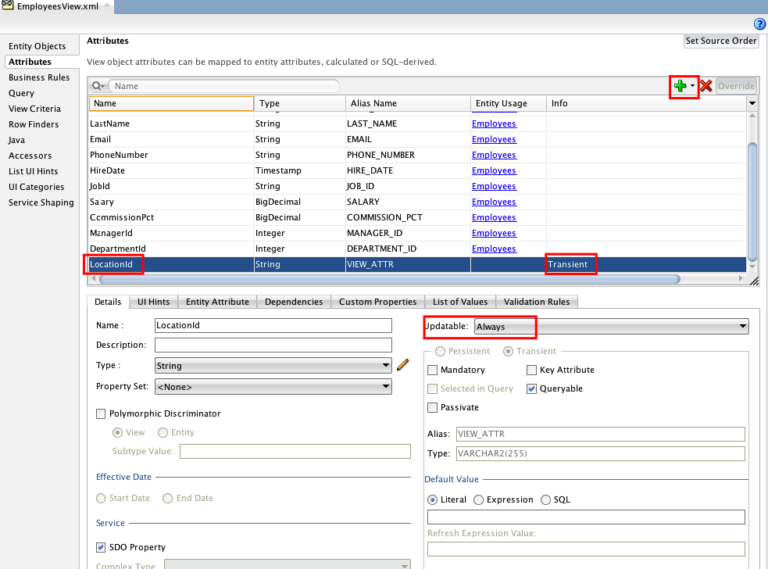768x569 pixels.
Task: Open the Type String dropdown
Action: [272, 366]
